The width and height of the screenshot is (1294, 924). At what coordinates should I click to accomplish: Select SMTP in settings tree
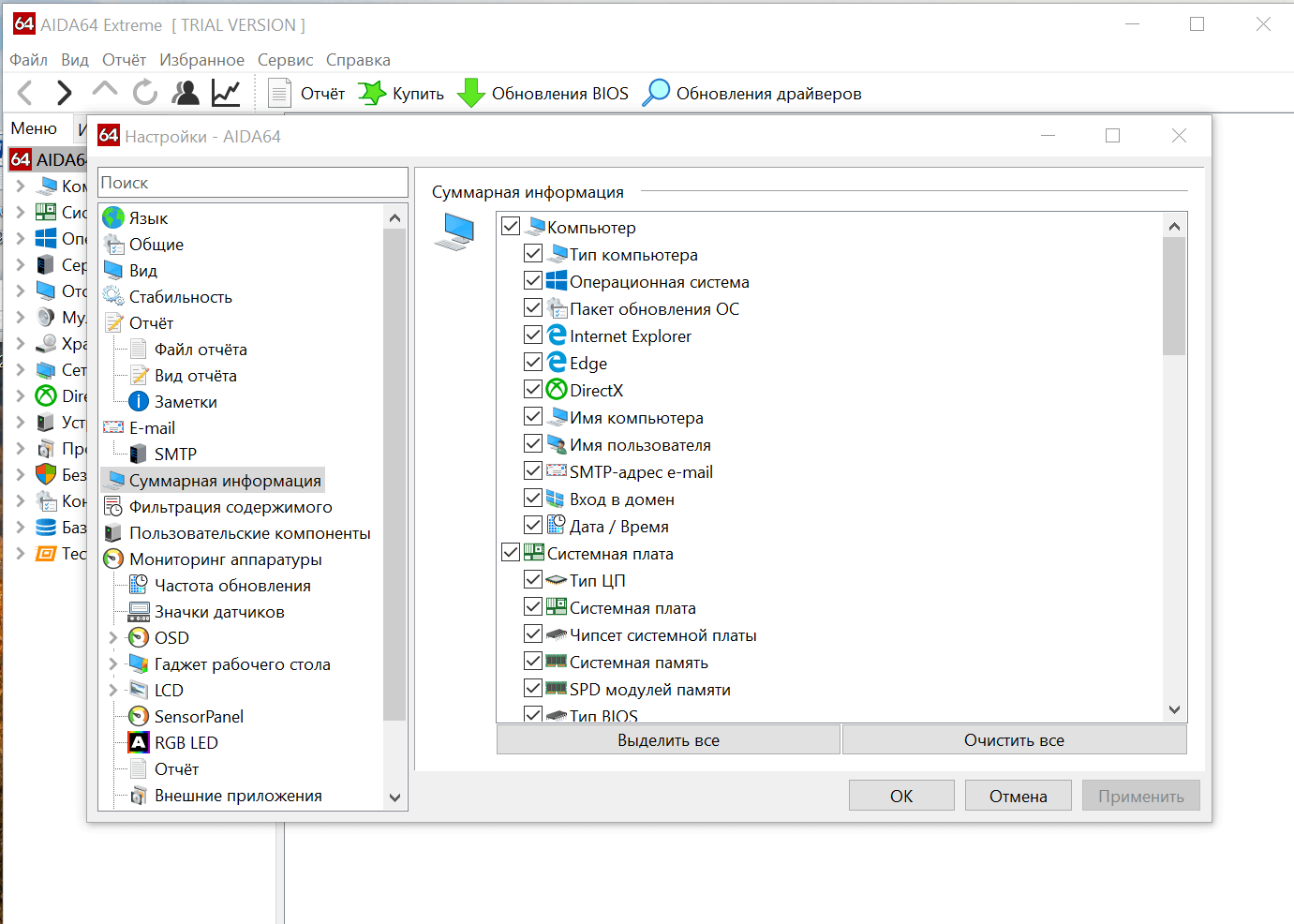175,455
